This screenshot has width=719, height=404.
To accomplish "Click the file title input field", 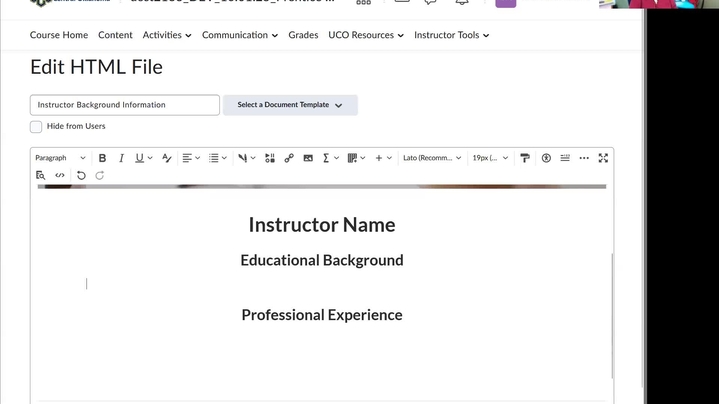I will click(x=125, y=105).
